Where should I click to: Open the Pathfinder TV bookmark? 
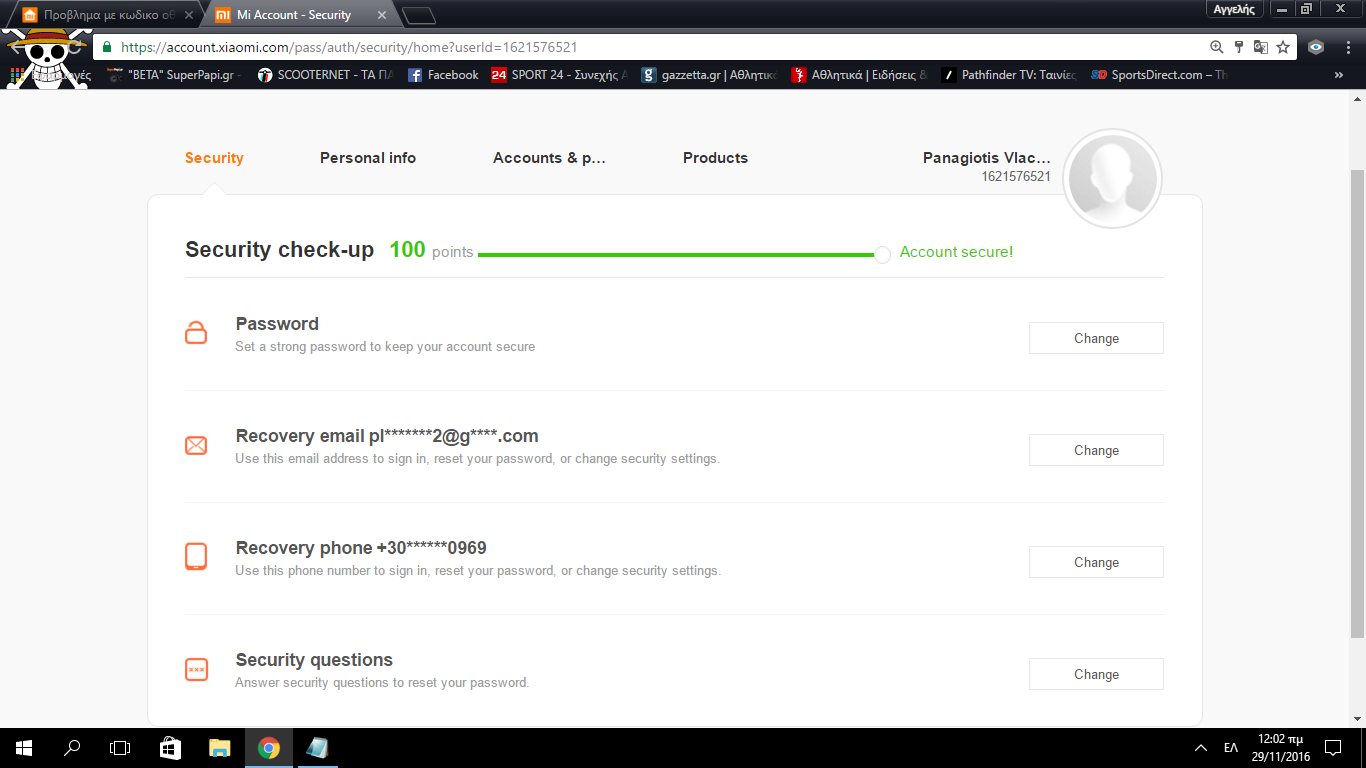point(1009,75)
